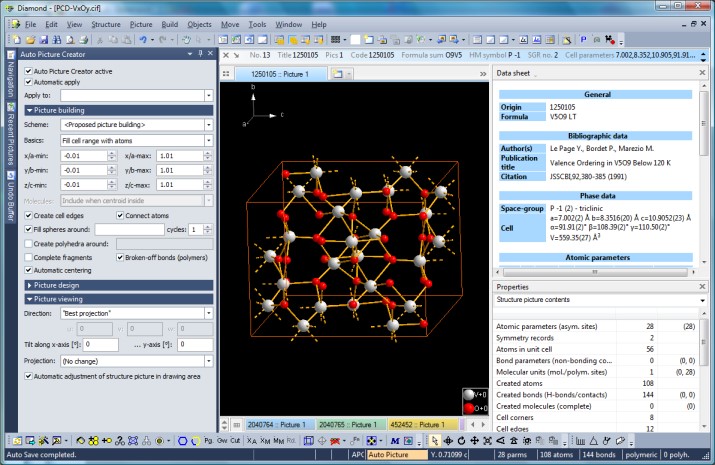
Task: Uncheck Auto Picture Creator active
Action: tap(28, 71)
